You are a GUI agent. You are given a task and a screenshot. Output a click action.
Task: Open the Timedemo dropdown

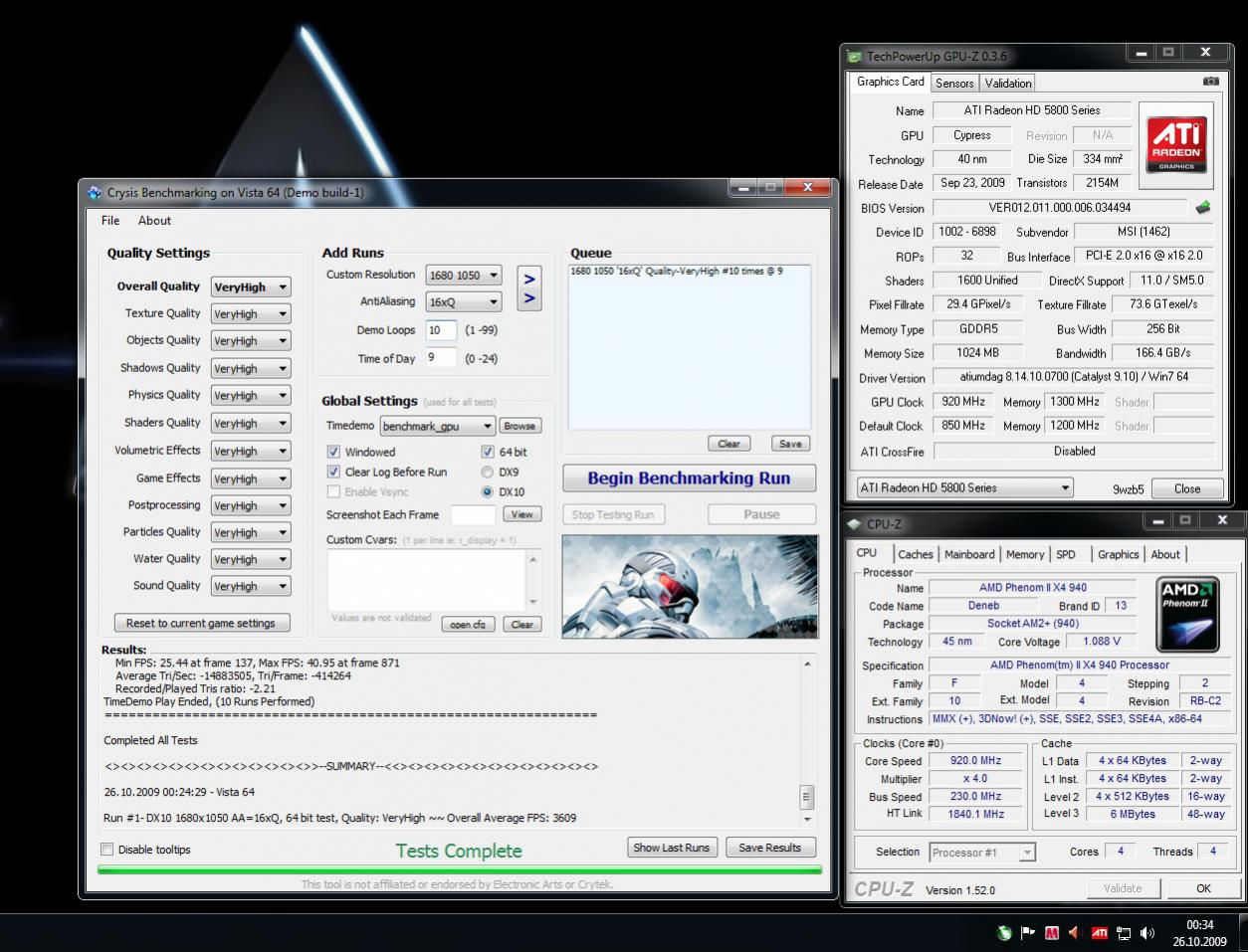[x=438, y=426]
